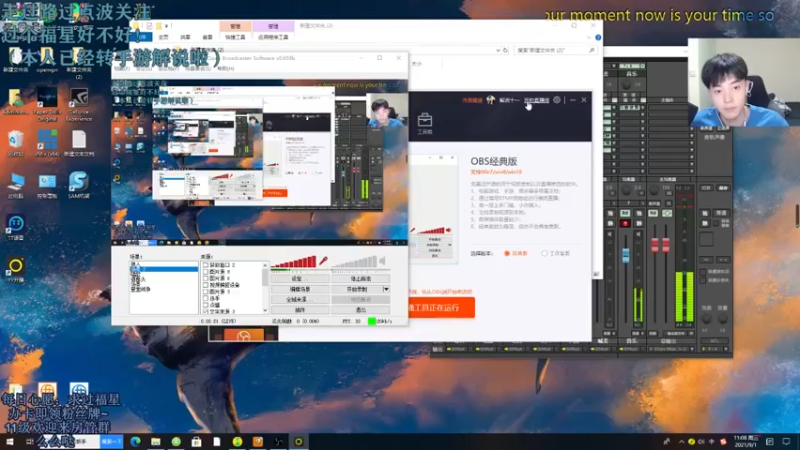The height and width of the screenshot is (450, 800).
Task: Check the 图片源 3 source checkbox
Action: 206,292
